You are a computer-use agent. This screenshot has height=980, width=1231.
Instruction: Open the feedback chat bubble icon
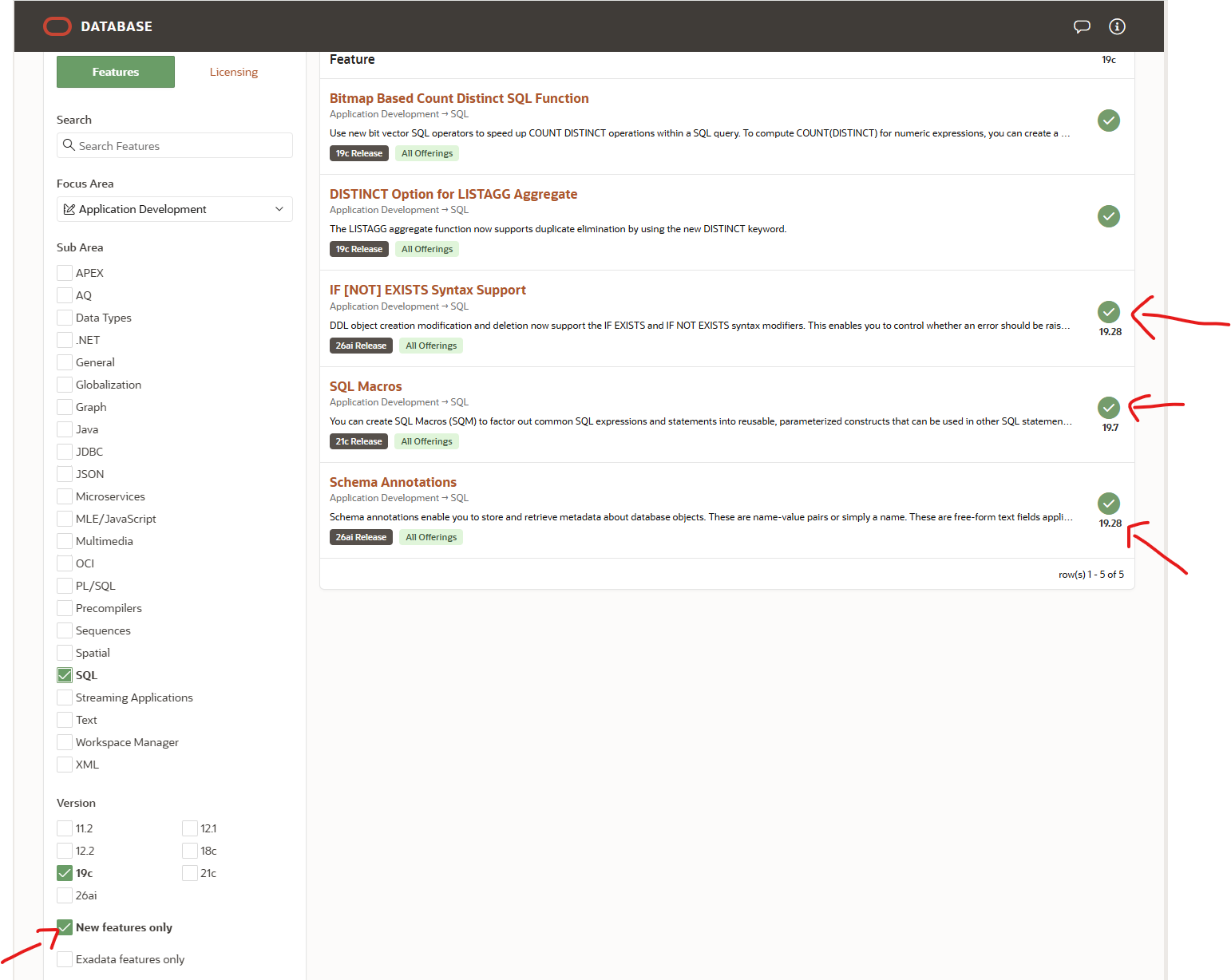tap(1082, 26)
